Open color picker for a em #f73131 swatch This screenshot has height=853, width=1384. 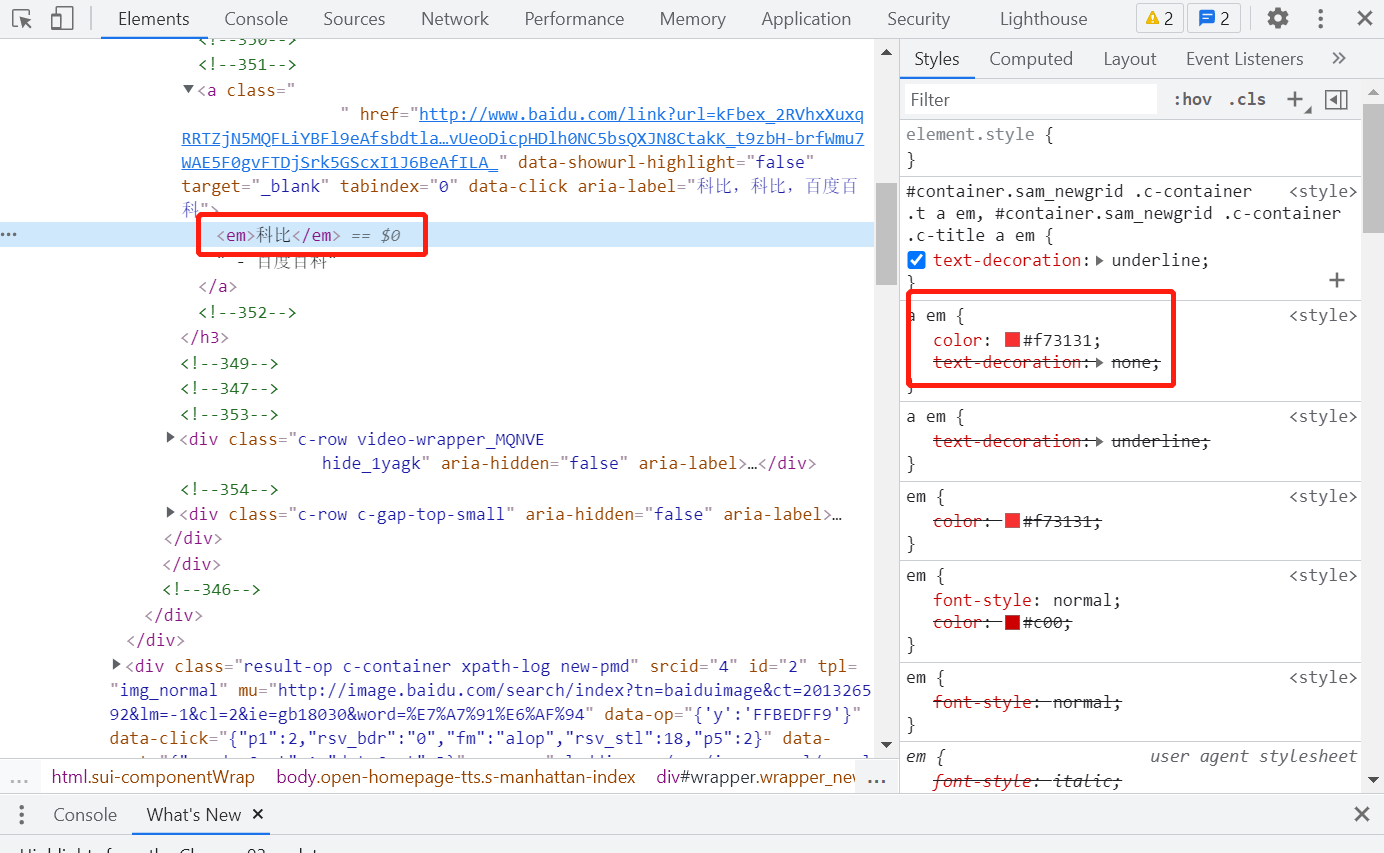pyautogui.click(x=1012, y=340)
